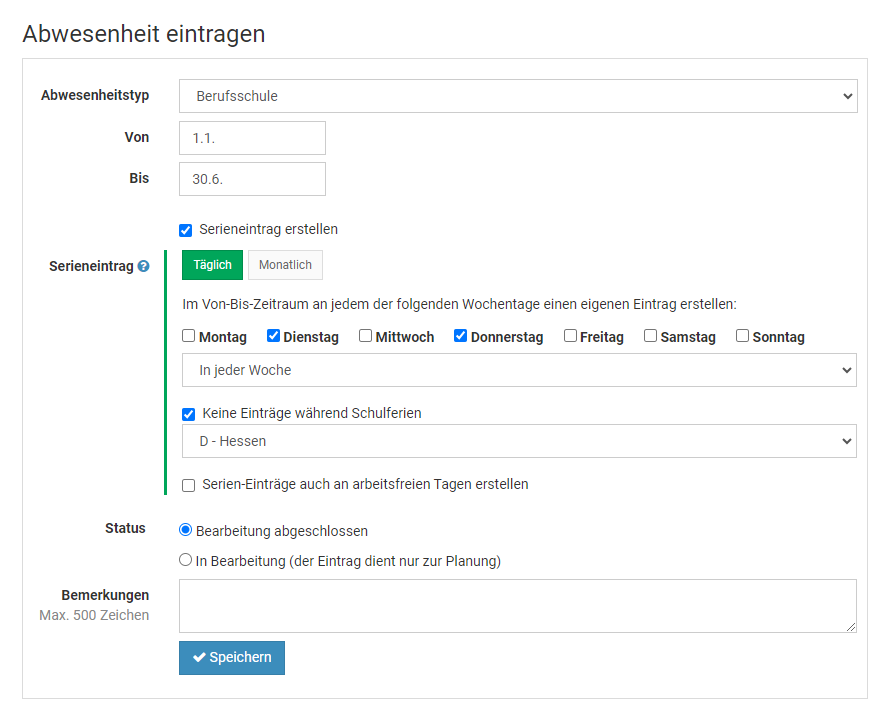Click the Serieneintrag help question mark icon
The height and width of the screenshot is (722, 893).
tap(144, 266)
